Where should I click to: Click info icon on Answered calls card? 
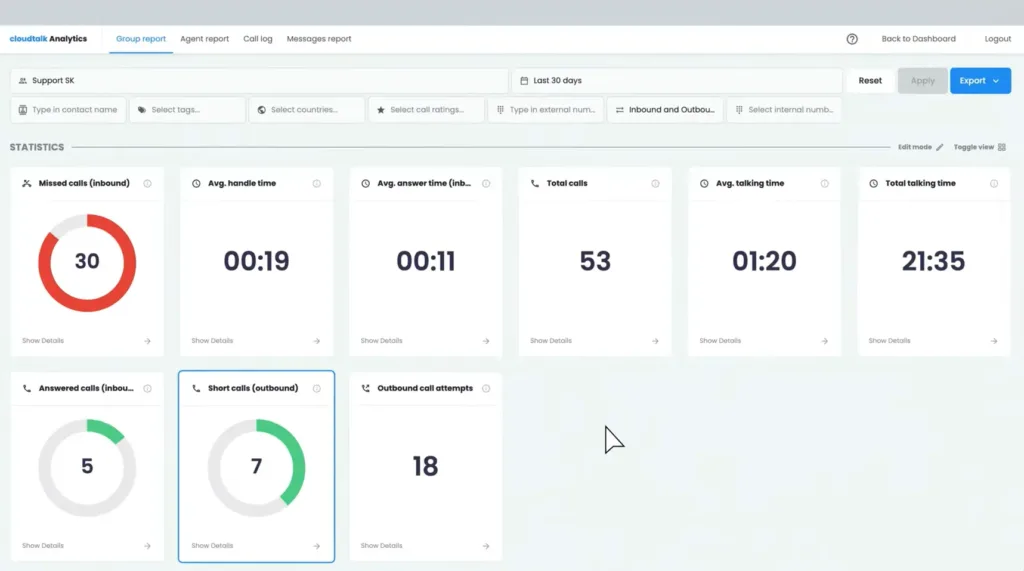tap(148, 389)
